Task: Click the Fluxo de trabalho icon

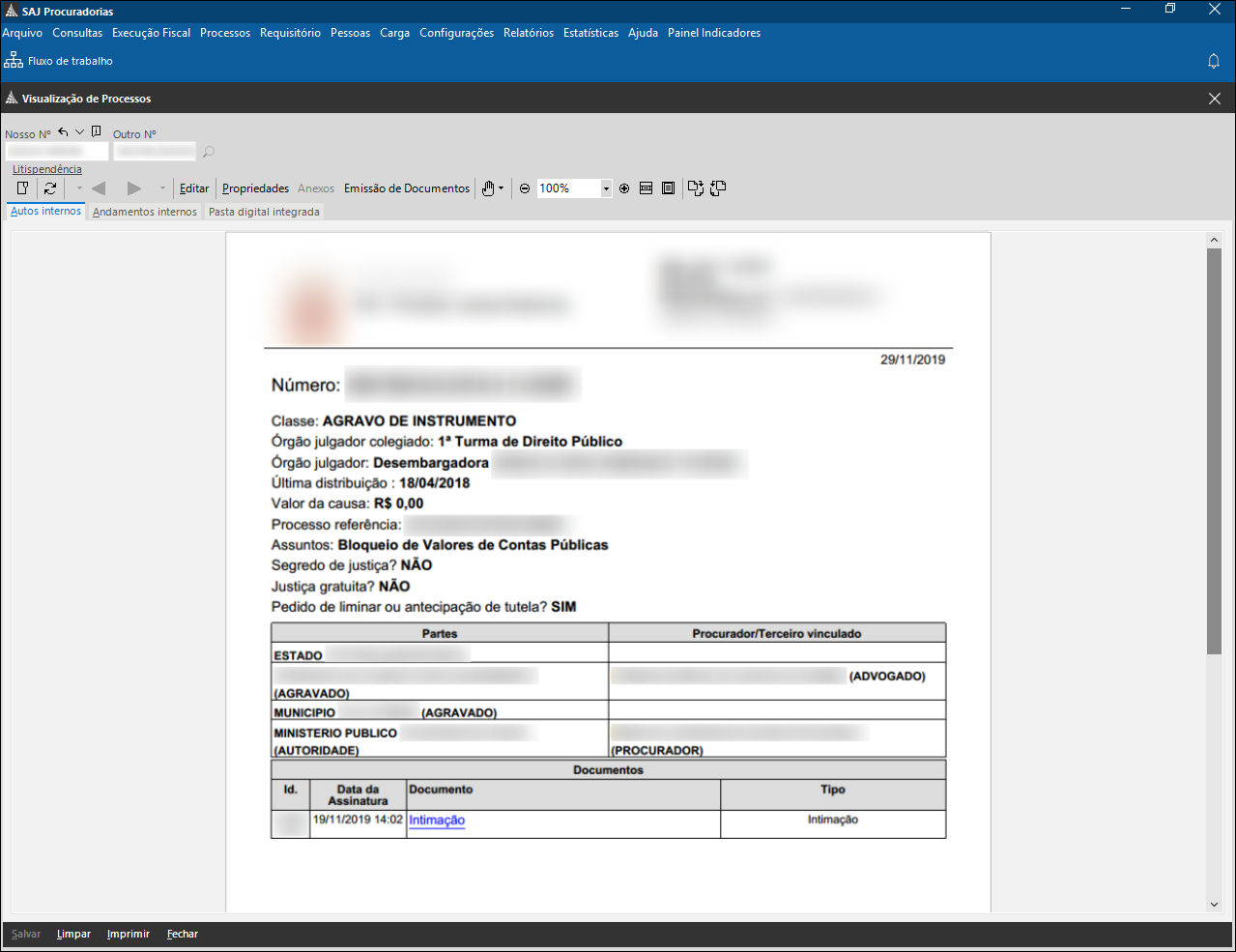Action: click(14, 61)
